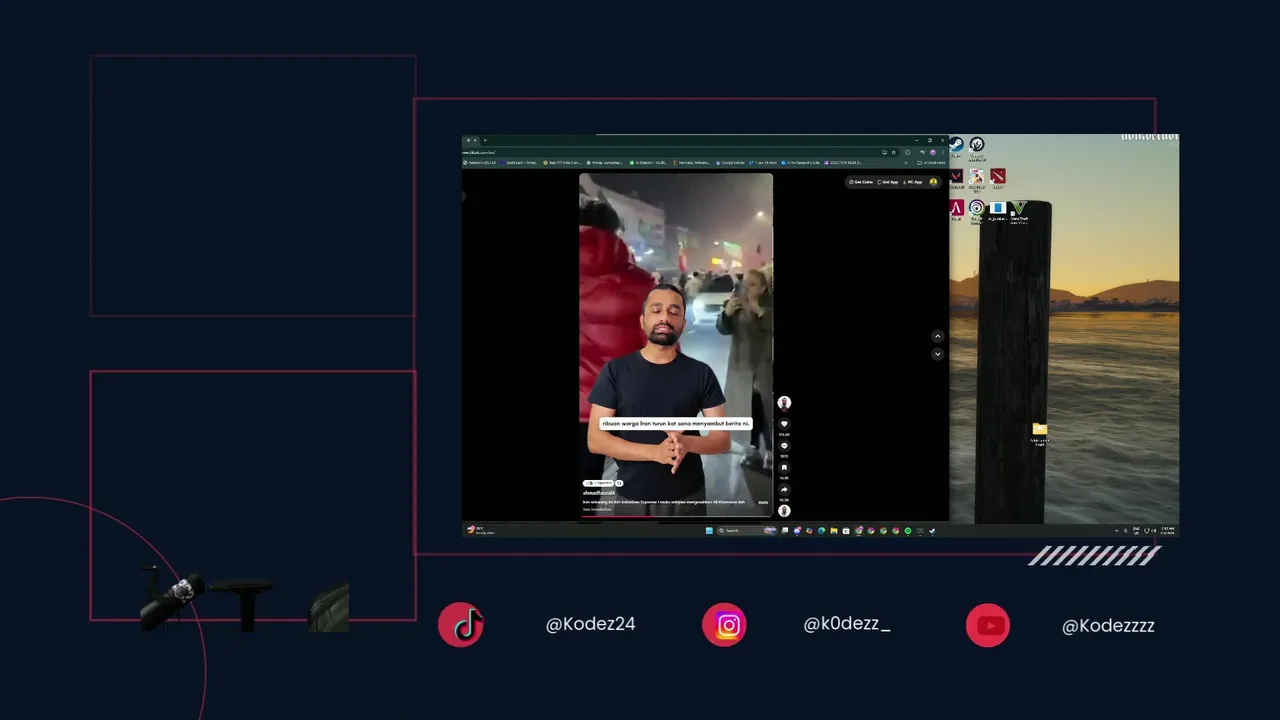Expand the video description with 'more'
The width and height of the screenshot is (1280, 720).
pyautogui.click(x=763, y=502)
